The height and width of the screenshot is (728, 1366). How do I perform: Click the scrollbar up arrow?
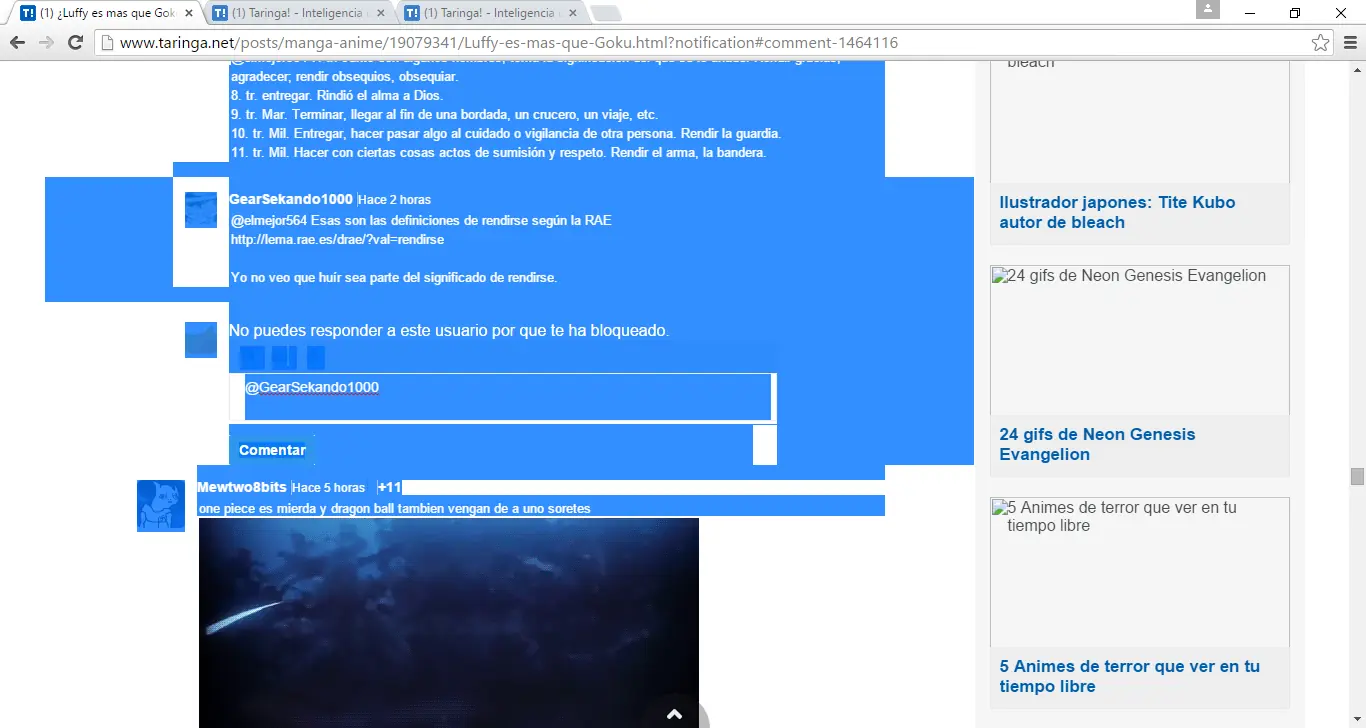point(1357,69)
